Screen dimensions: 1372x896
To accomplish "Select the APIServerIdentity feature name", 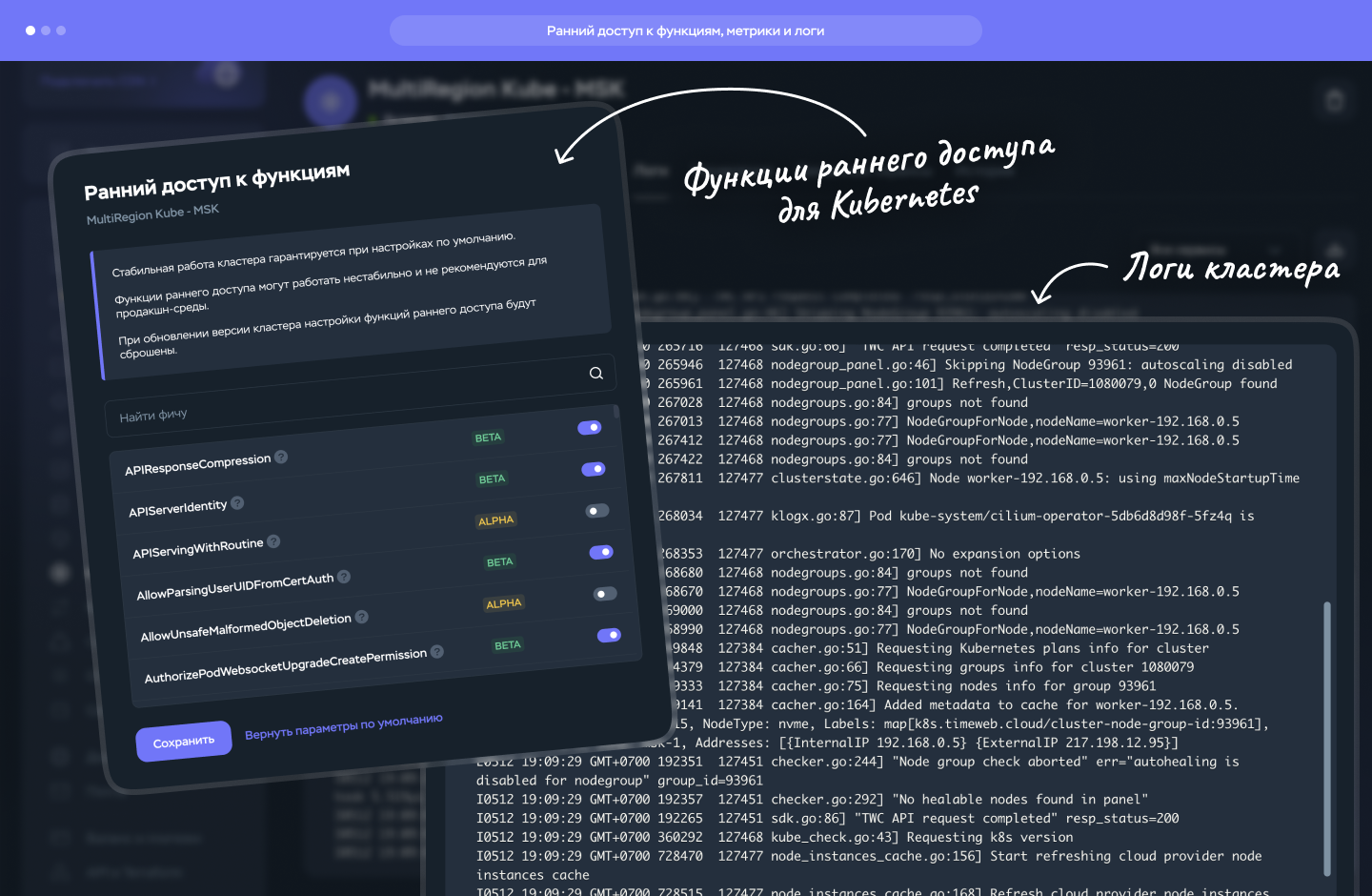I will [x=178, y=507].
